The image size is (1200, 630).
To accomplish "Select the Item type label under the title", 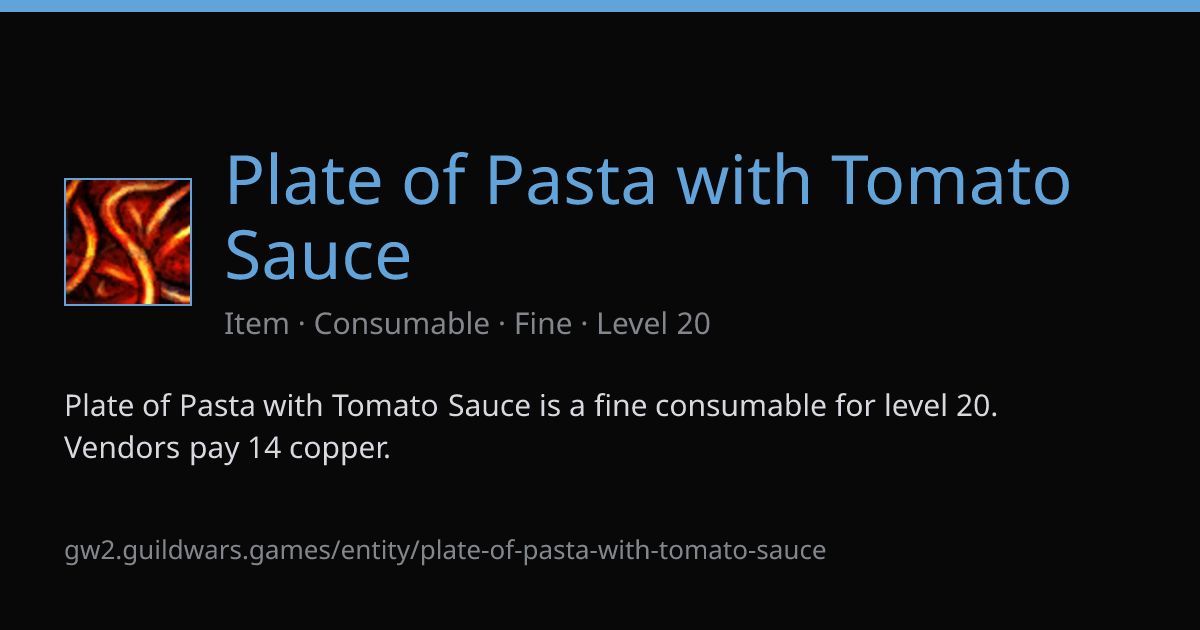I will 256,324.
